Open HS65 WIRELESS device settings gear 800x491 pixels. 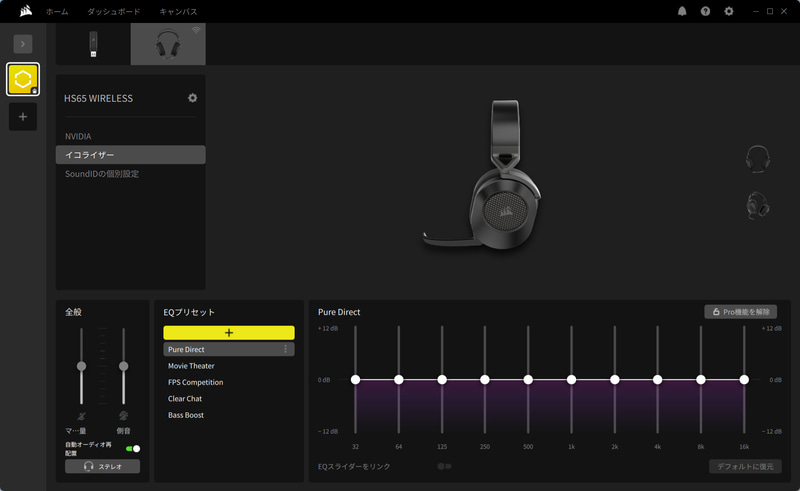[x=192, y=97]
